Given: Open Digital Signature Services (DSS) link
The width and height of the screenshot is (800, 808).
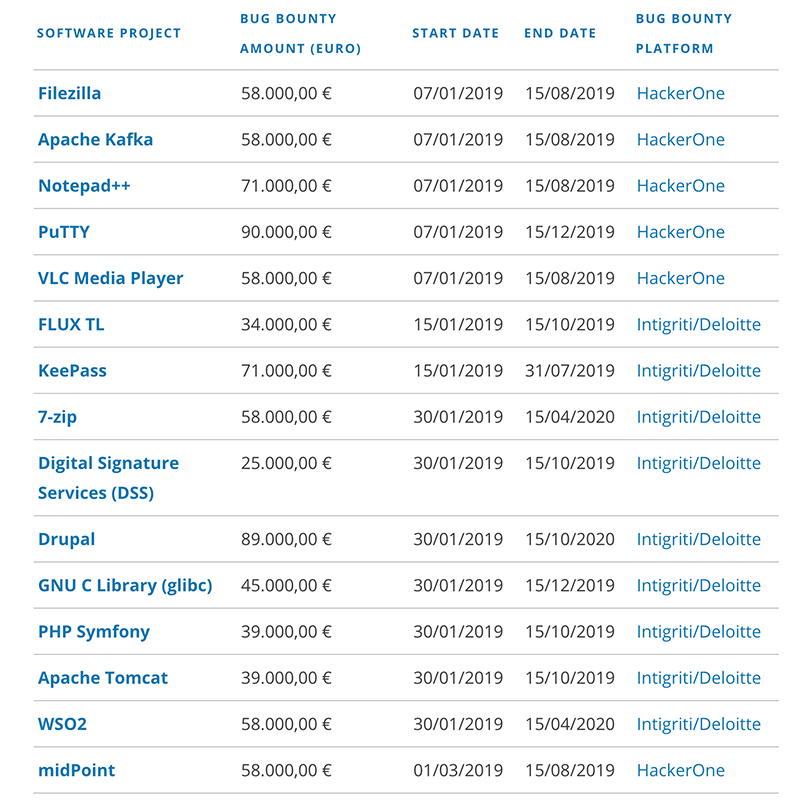Looking at the screenshot, I should pyautogui.click(x=108, y=478).
